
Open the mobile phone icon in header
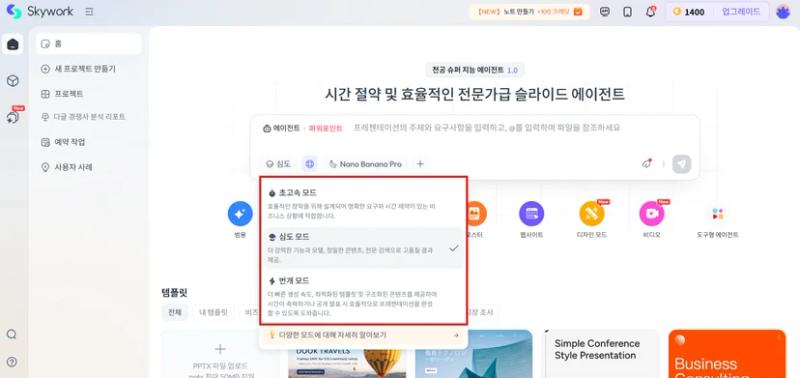(628, 12)
